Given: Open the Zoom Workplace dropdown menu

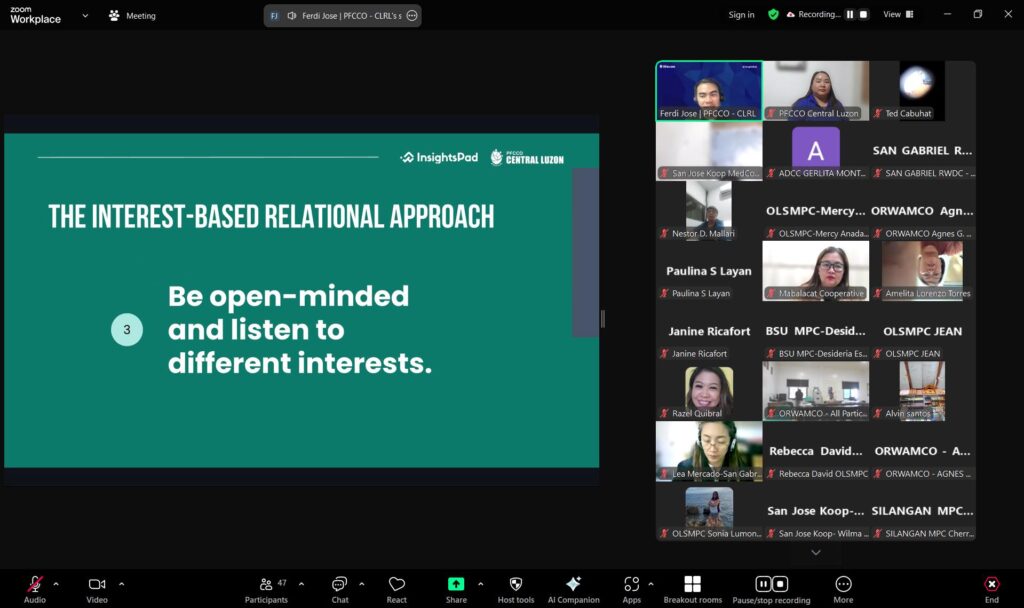Looking at the screenshot, I should pos(85,16).
